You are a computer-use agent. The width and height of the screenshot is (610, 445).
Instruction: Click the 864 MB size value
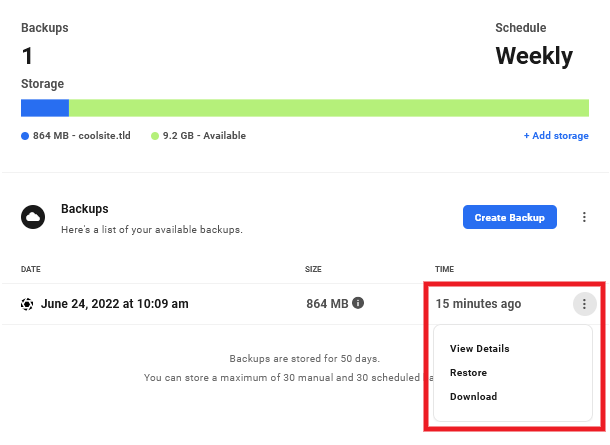(327, 304)
